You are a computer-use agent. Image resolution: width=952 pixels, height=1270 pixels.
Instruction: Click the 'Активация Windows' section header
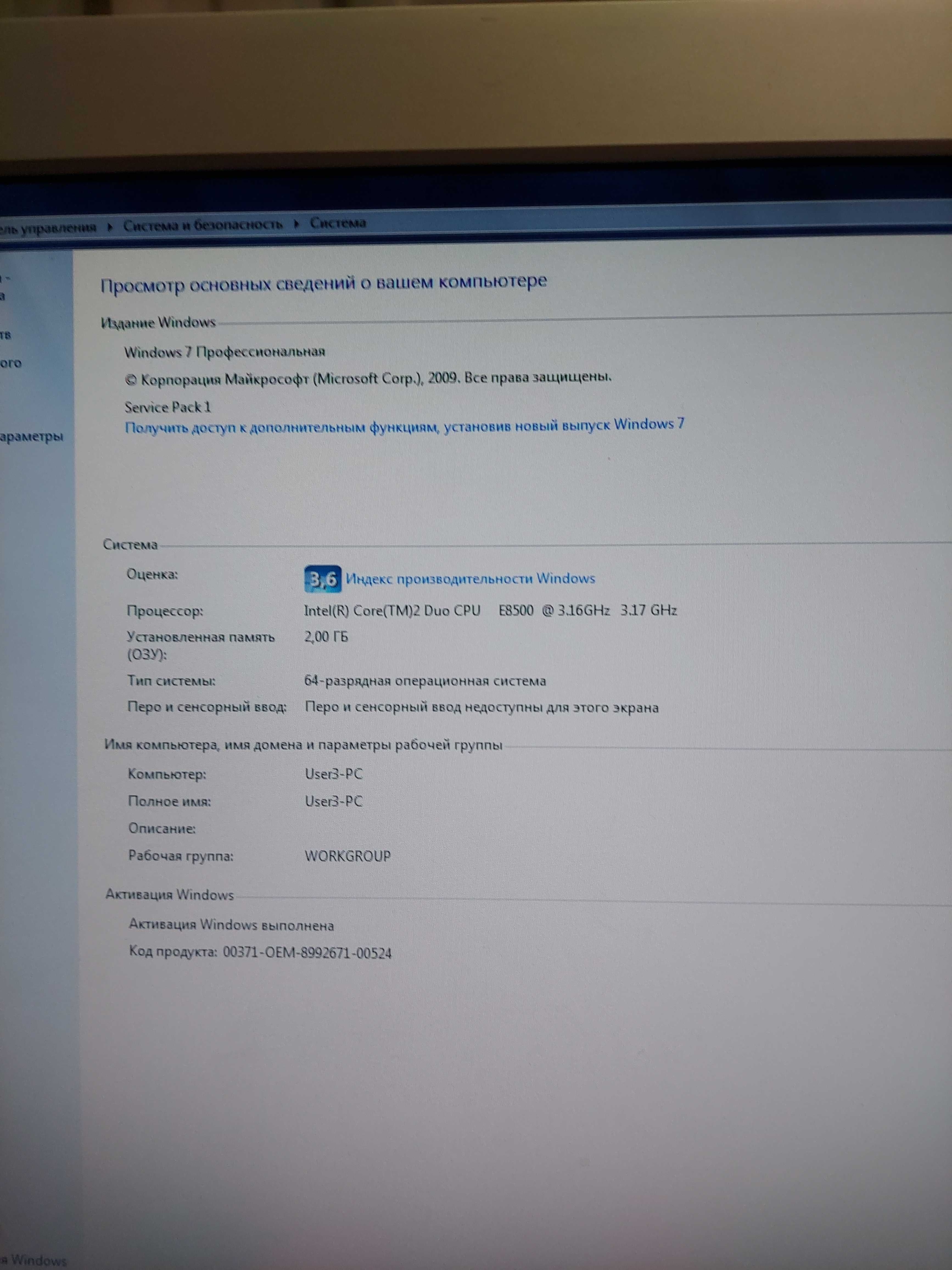(x=170, y=895)
